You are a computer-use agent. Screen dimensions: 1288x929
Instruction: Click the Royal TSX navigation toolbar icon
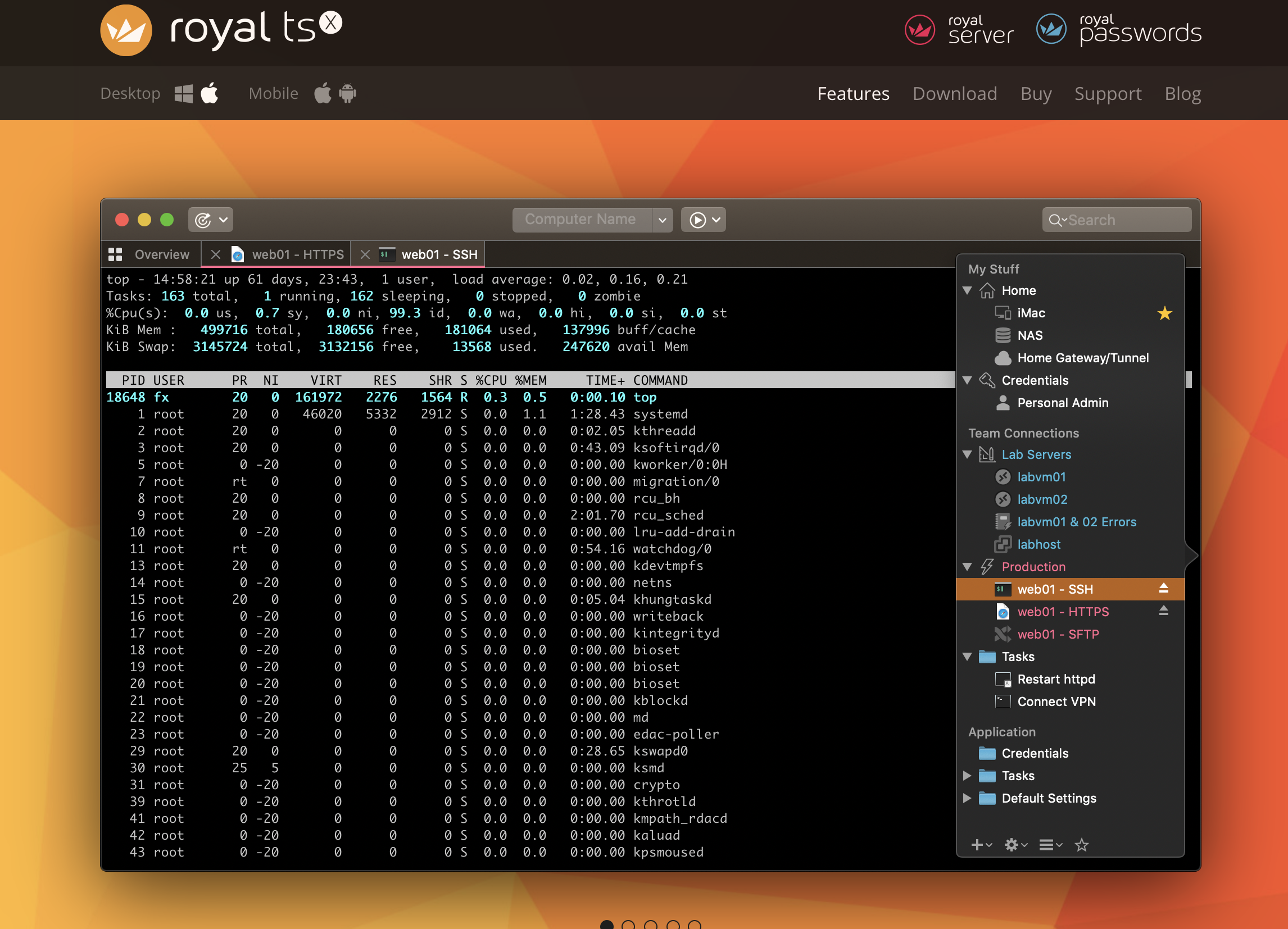tap(203, 220)
